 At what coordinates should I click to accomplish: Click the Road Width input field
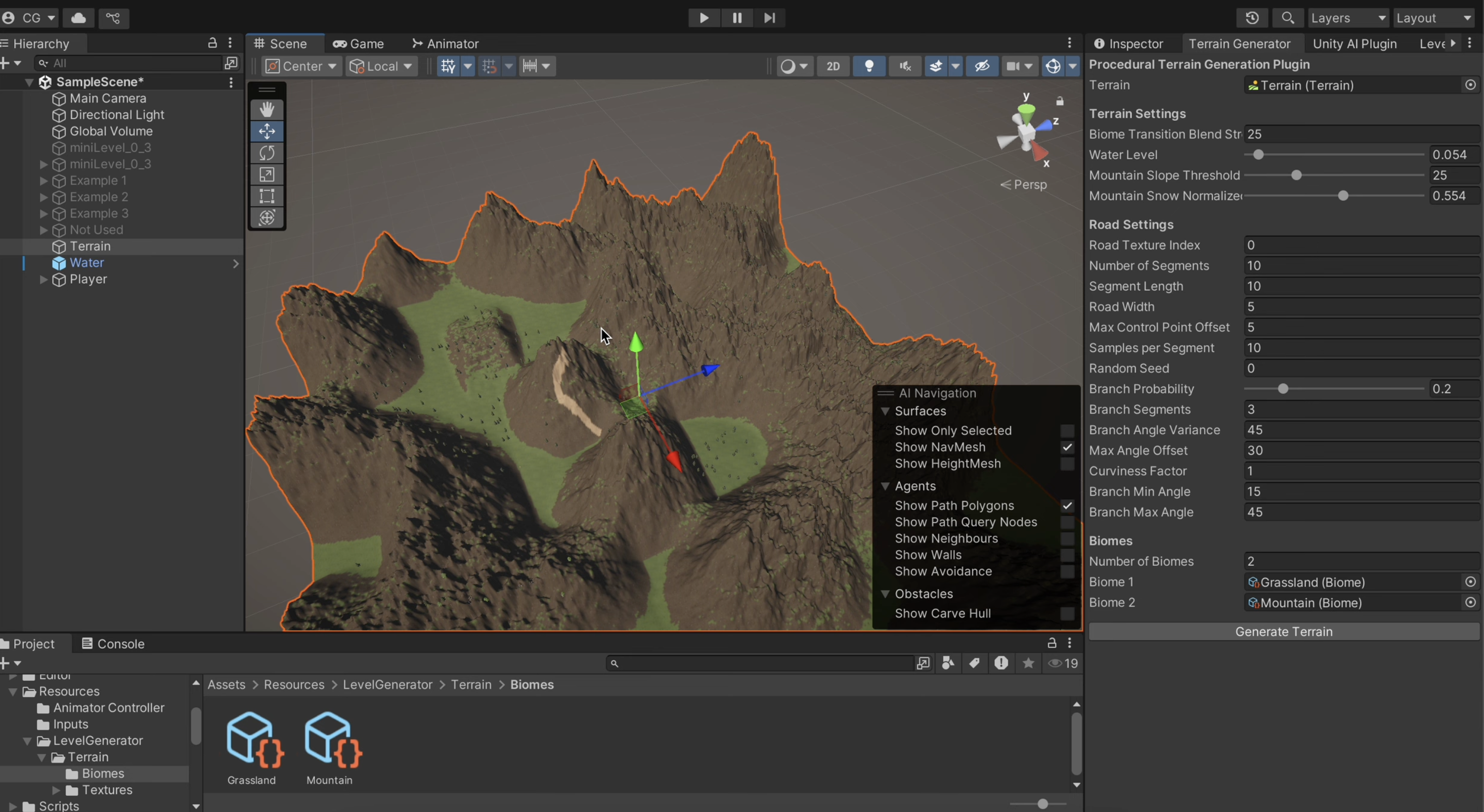click(1362, 307)
